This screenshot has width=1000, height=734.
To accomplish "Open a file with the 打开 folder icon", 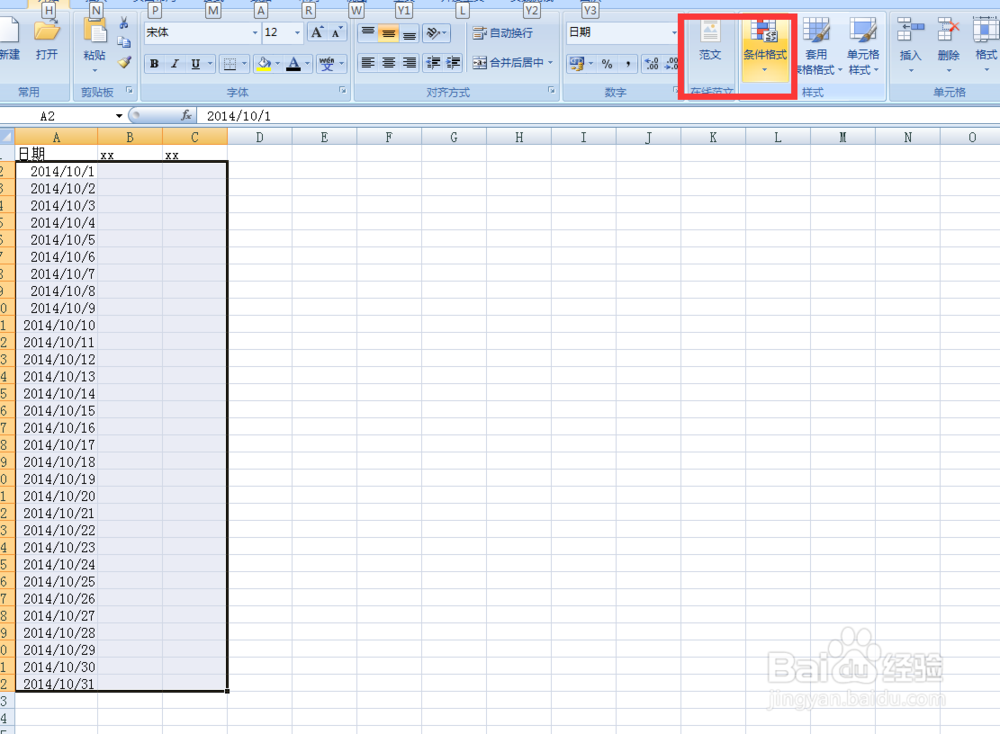I will (x=47, y=32).
